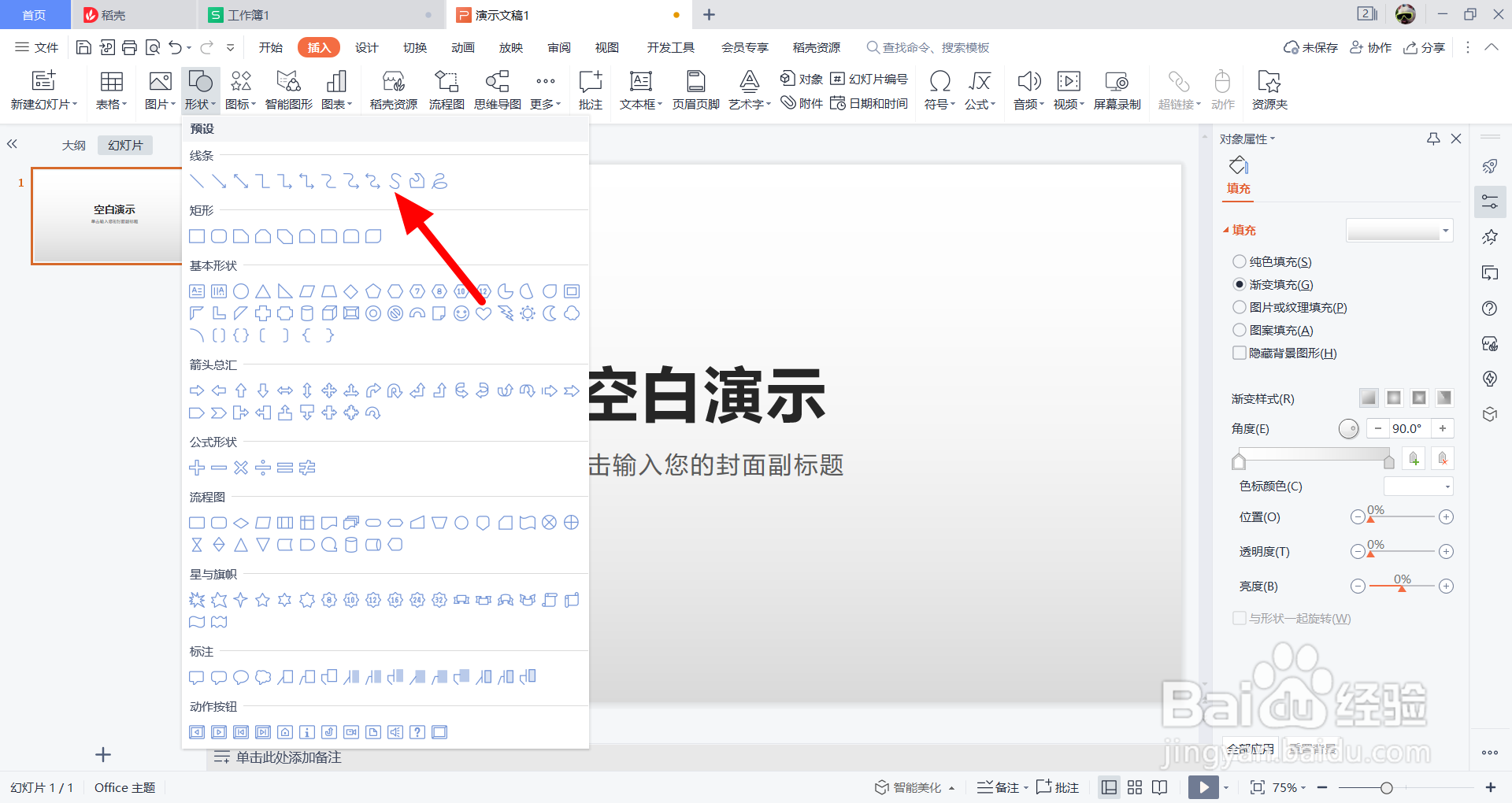Click the 协作 collaborate button

[x=1371, y=47]
